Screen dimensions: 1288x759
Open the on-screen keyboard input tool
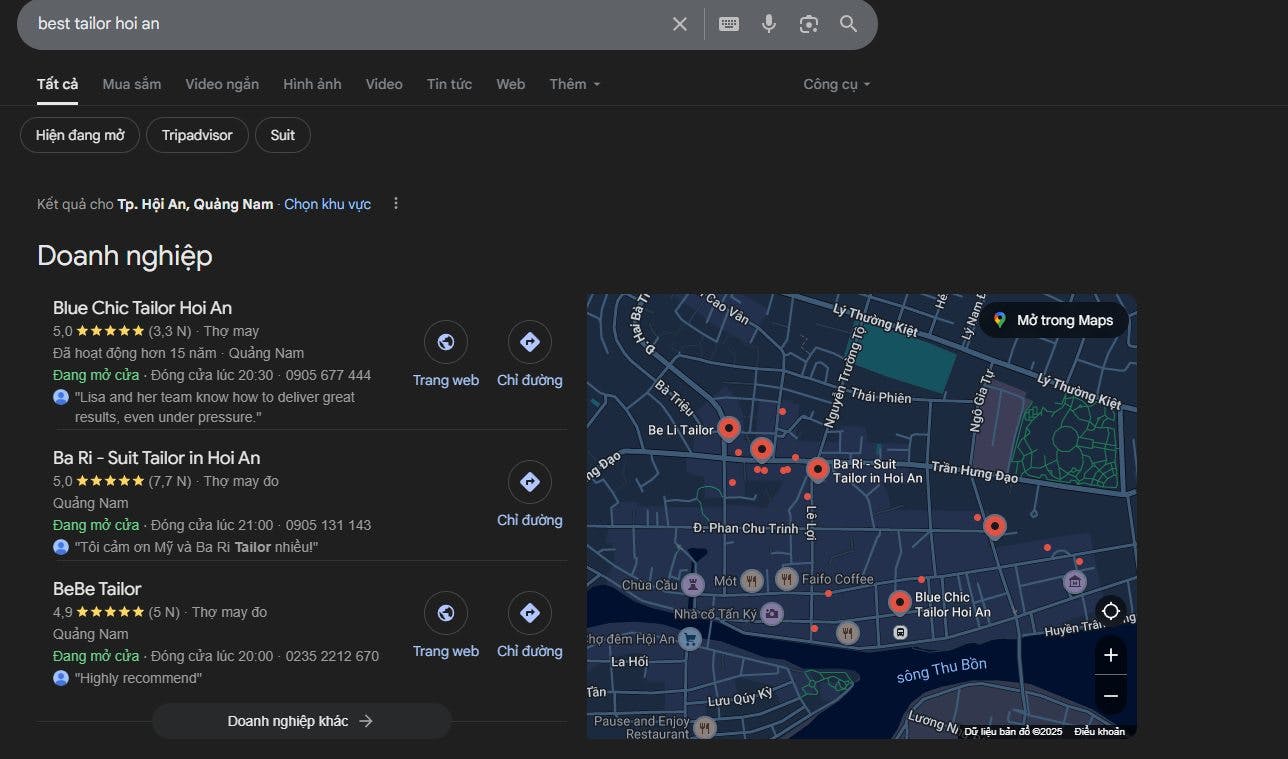pos(729,24)
